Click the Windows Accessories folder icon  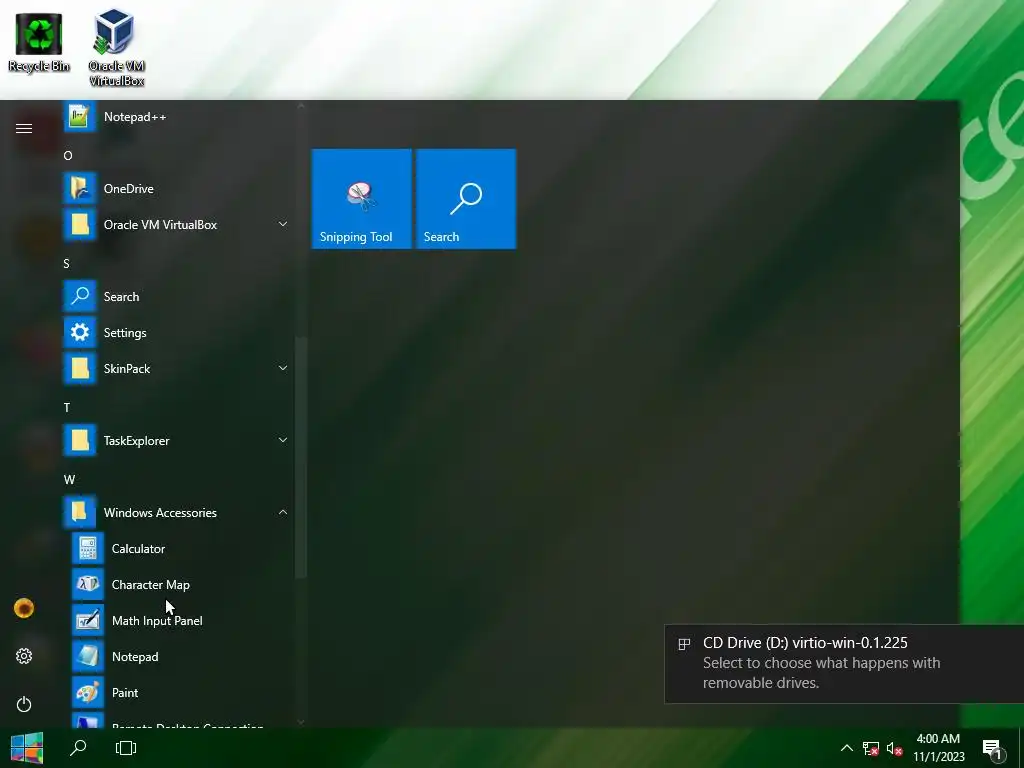80,512
